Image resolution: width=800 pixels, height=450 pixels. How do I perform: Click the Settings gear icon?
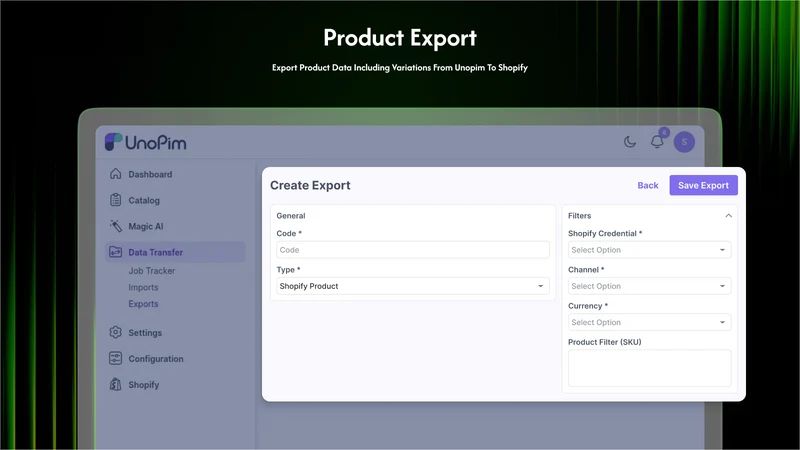click(x=116, y=333)
